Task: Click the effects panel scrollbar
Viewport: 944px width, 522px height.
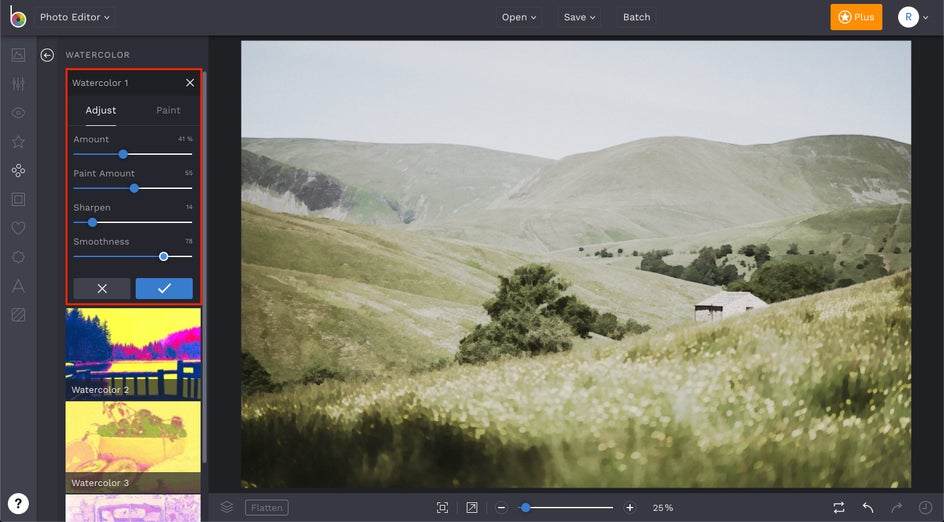Action: [205, 268]
